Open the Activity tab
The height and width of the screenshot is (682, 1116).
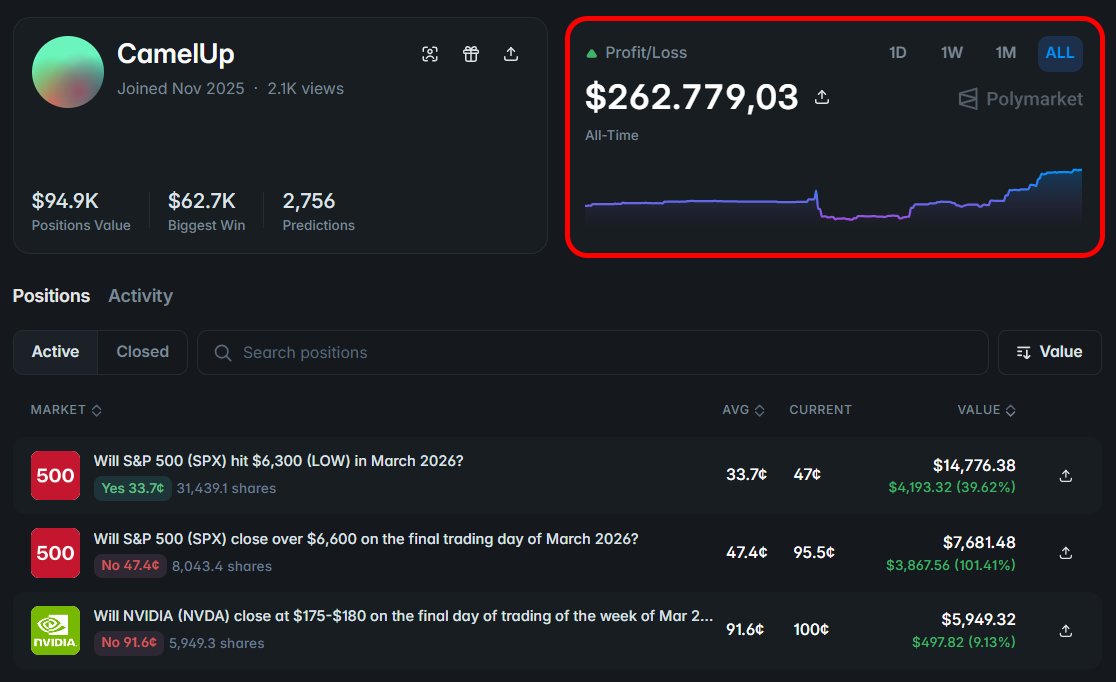(140, 295)
